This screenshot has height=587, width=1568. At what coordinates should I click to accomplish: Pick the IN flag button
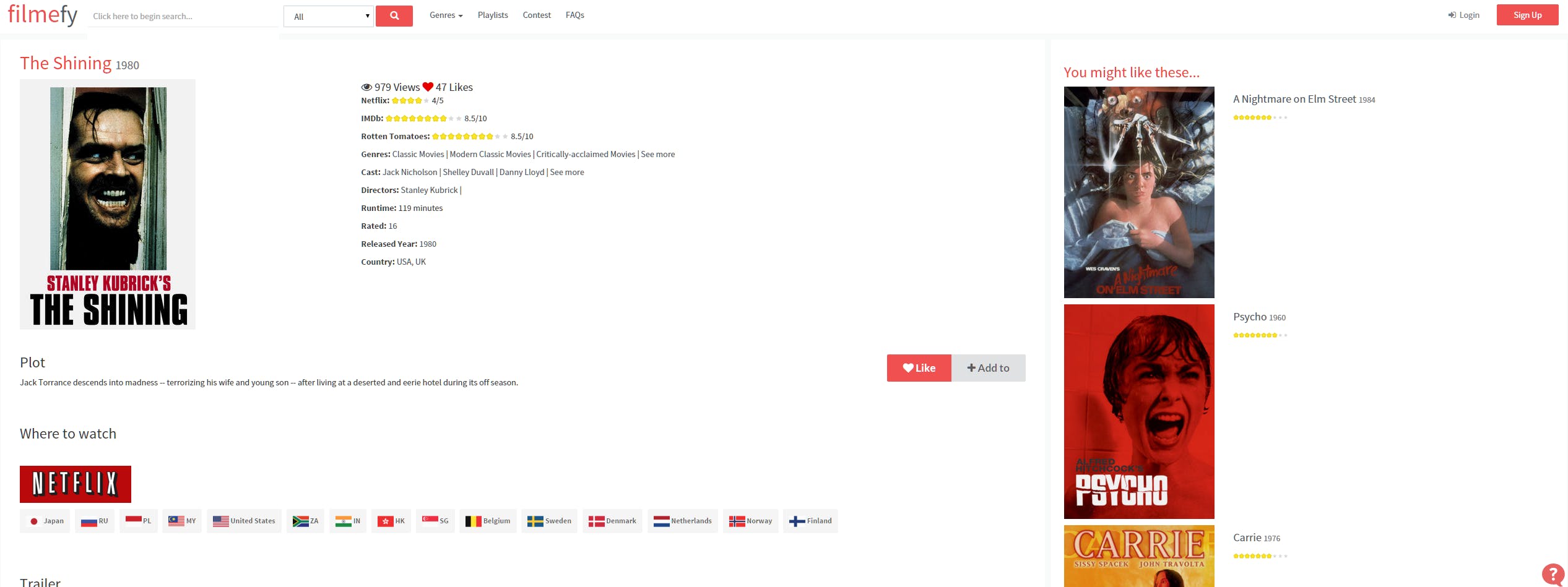point(348,521)
